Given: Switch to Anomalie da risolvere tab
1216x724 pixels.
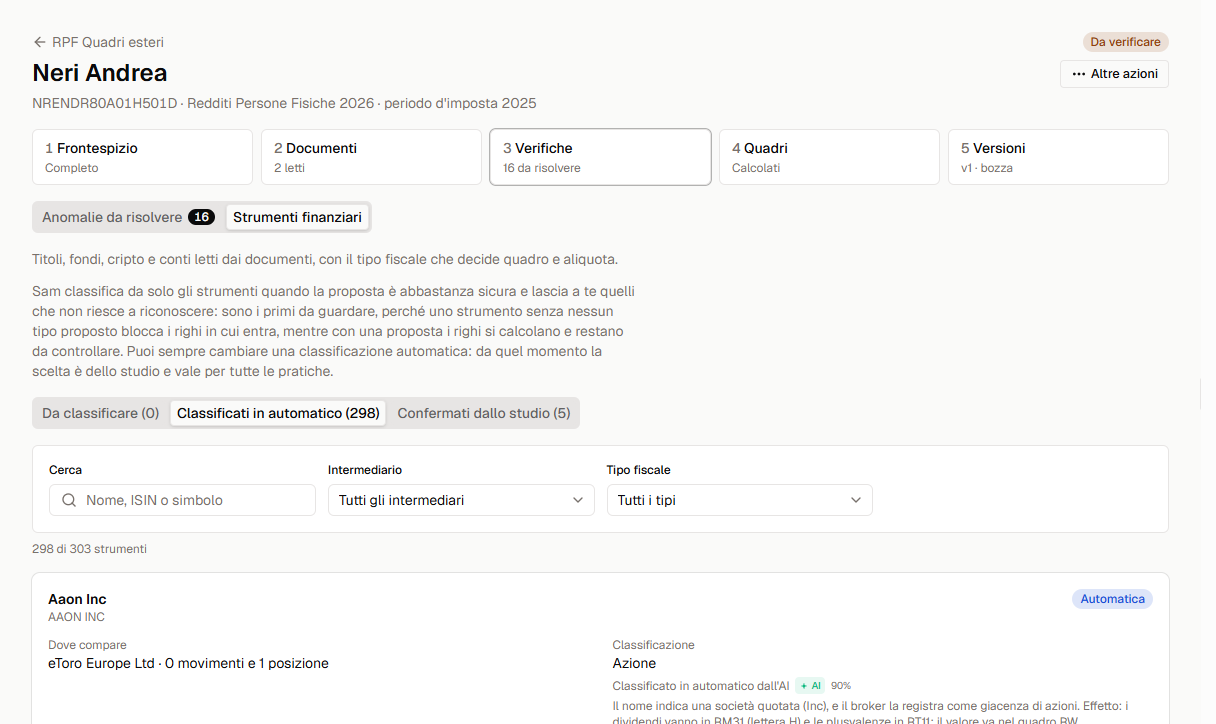Looking at the screenshot, I should point(128,217).
